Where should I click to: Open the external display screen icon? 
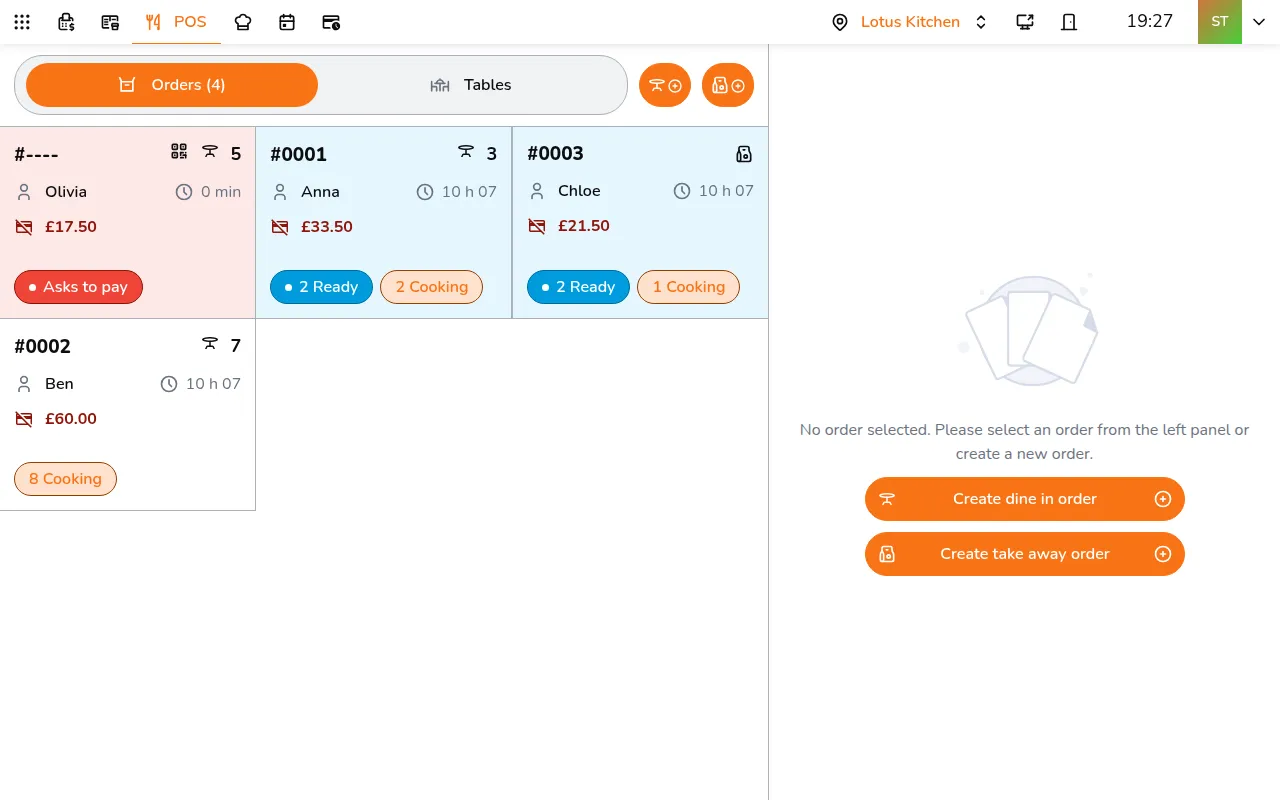point(1025,22)
